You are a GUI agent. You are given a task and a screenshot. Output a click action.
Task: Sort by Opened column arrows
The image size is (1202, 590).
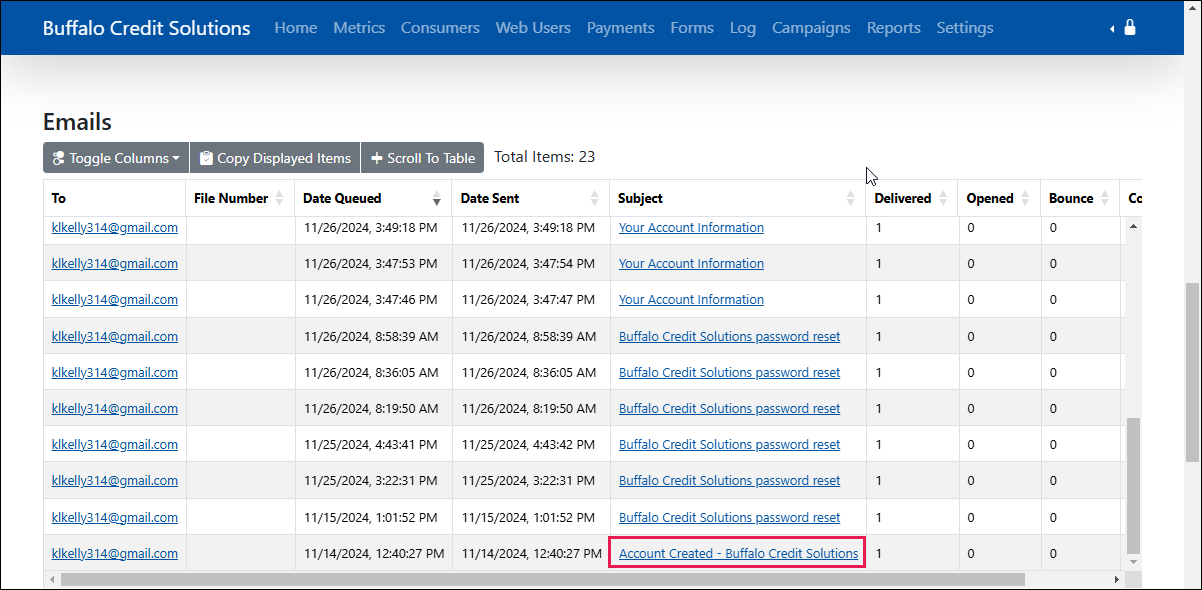(x=1026, y=198)
